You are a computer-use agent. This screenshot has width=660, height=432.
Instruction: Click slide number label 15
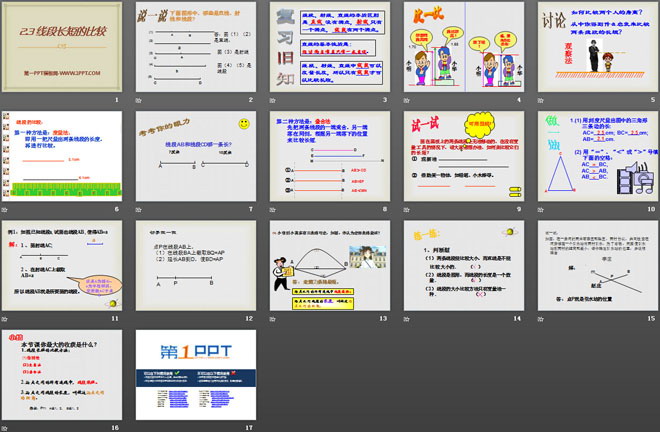click(x=651, y=318)
